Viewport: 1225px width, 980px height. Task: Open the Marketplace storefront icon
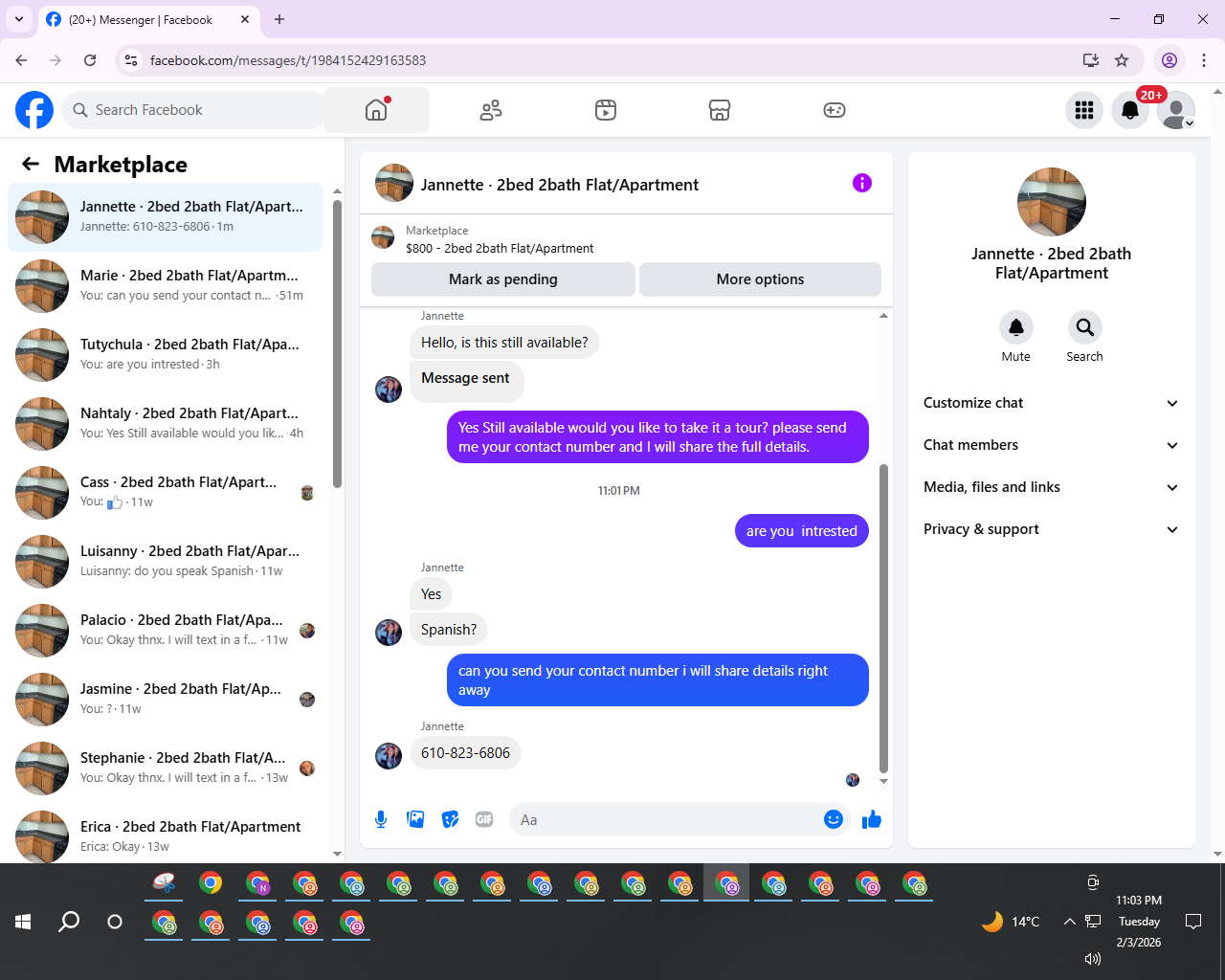pyautogui.click(x=720, y=110)
